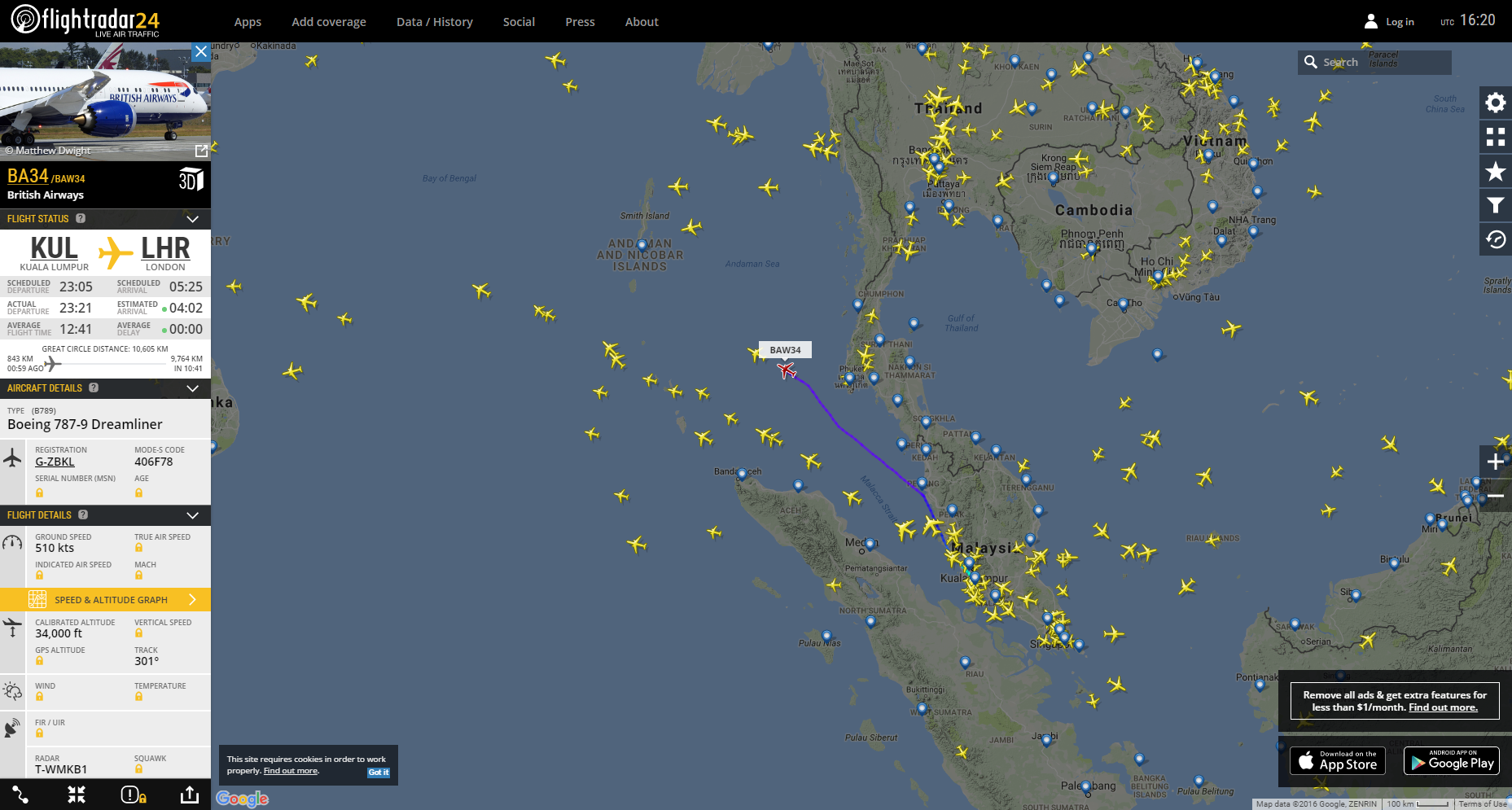The image size is (1512, 810).
Task: Open the Data / History menu
Action: pos(435,22)
